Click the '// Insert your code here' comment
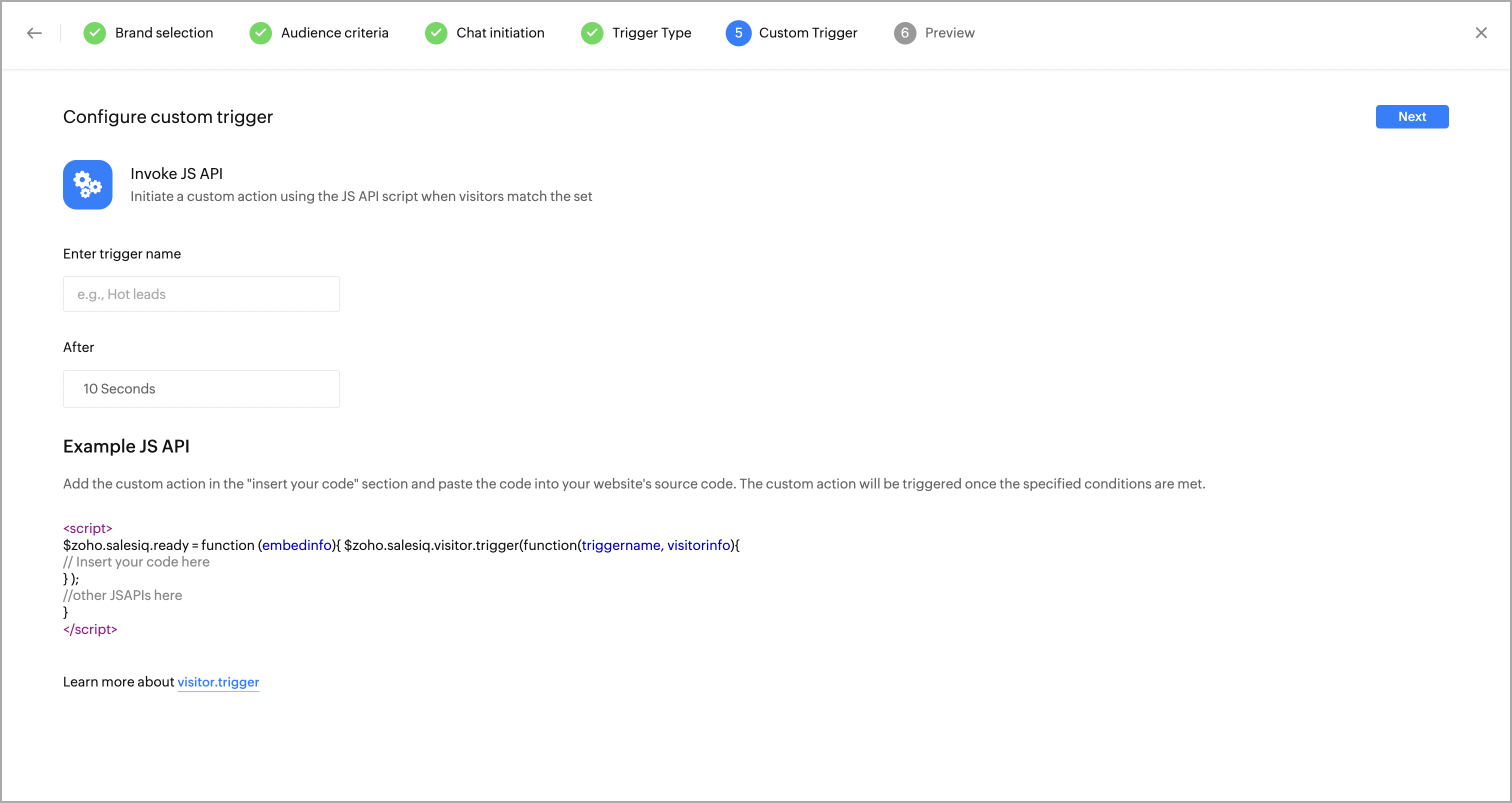The image size is (1512, 803). 136,562
